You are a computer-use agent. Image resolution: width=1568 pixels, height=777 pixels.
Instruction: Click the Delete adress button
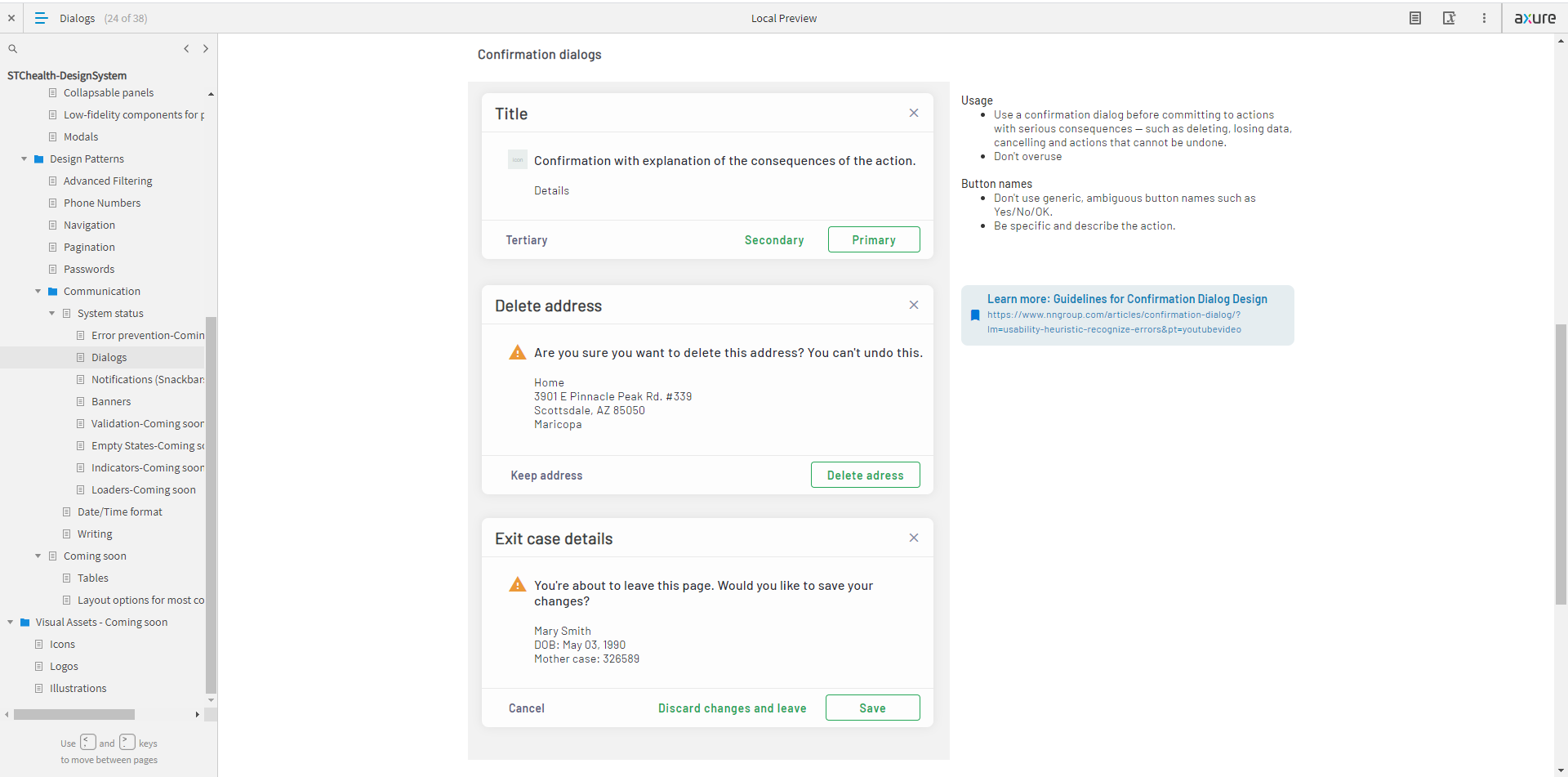[x=865, y=476]
